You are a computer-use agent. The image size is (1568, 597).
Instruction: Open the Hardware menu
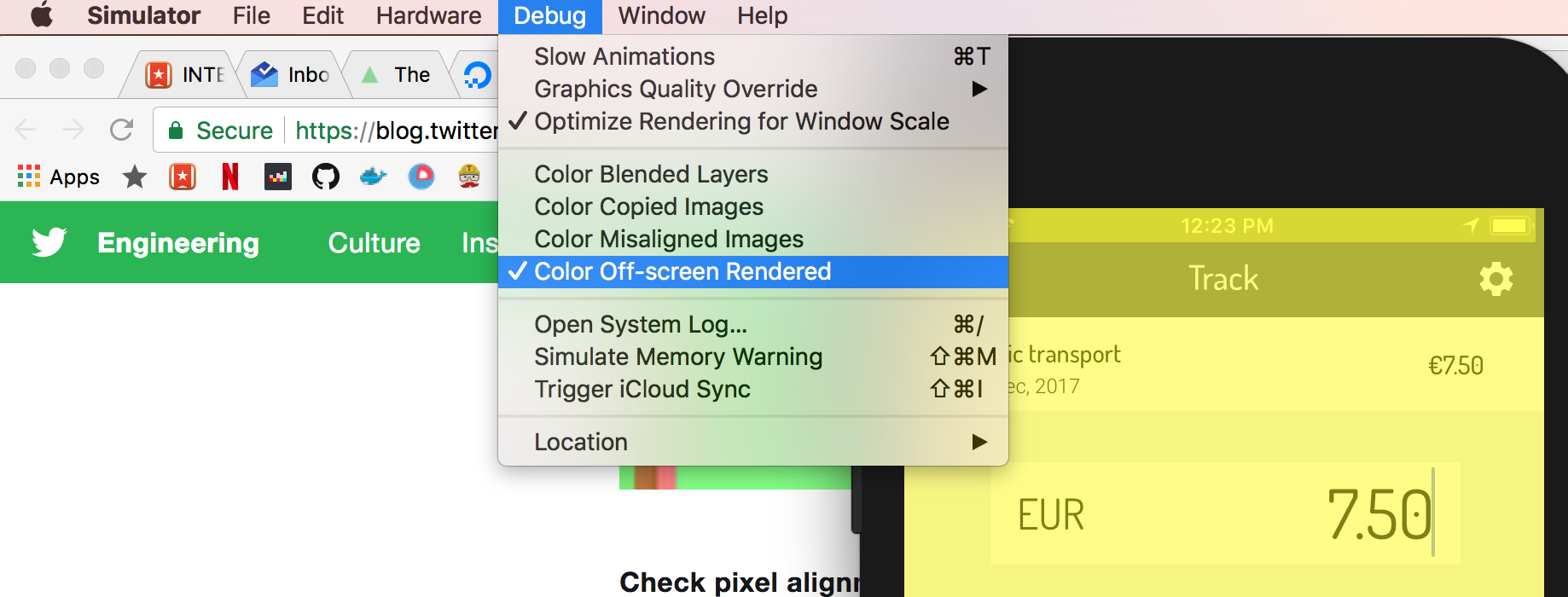[428, 15]
